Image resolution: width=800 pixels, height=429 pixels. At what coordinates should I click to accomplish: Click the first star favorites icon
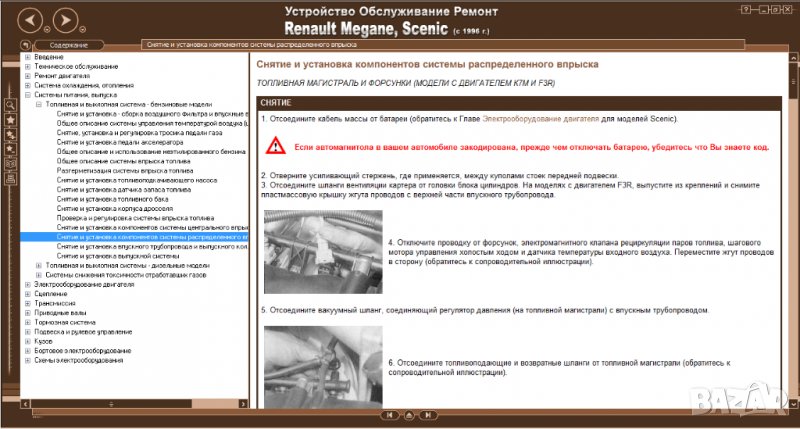tap(10, 119)
